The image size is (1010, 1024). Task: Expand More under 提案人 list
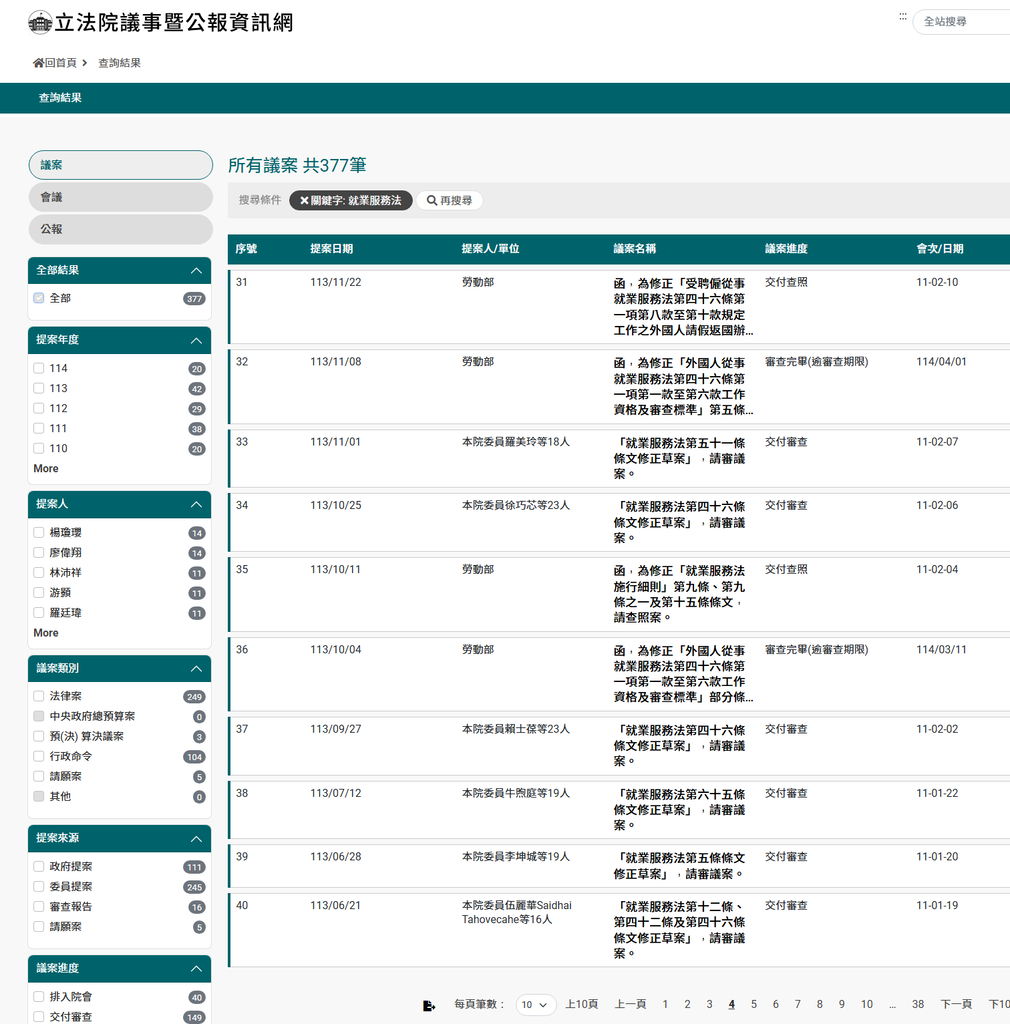click(46, 633)
